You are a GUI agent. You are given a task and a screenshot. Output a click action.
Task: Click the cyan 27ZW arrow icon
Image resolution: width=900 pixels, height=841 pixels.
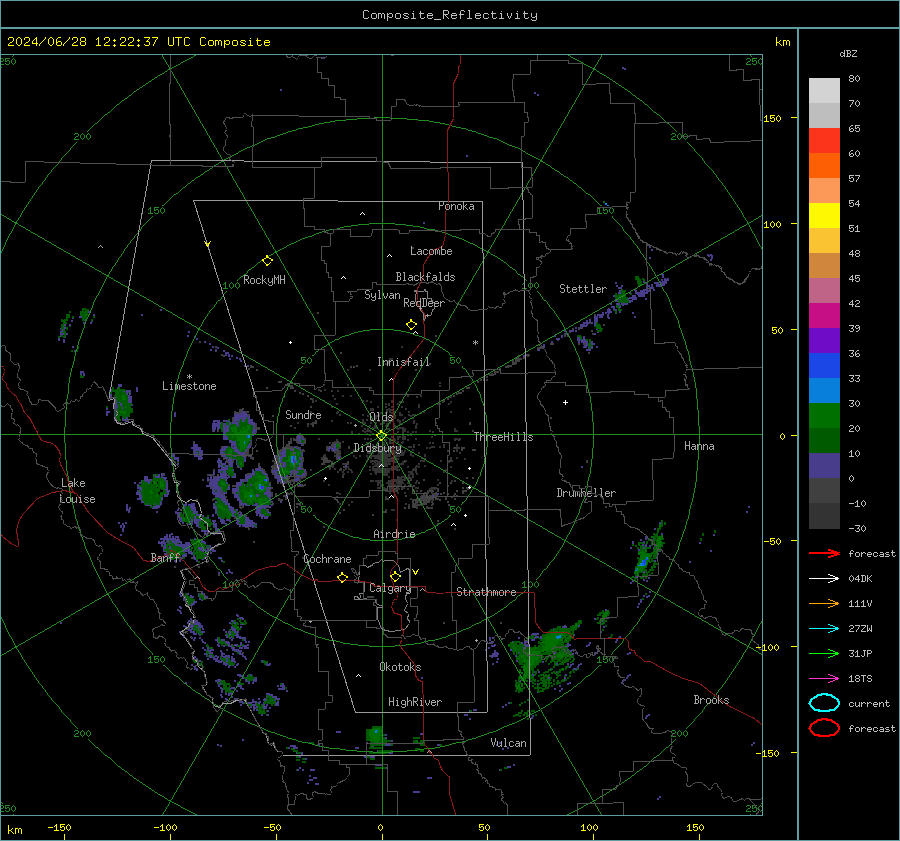[x=824, y=629]
